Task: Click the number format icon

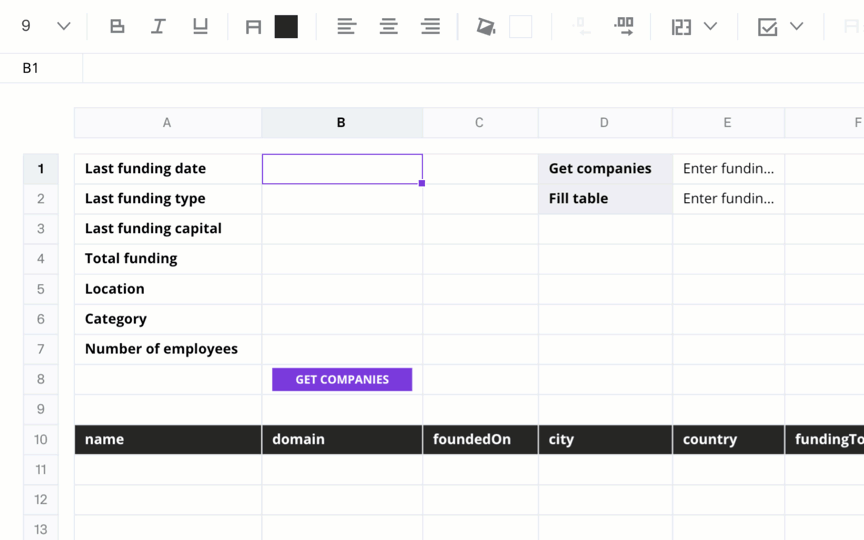Action: click(x=681, y=27)
